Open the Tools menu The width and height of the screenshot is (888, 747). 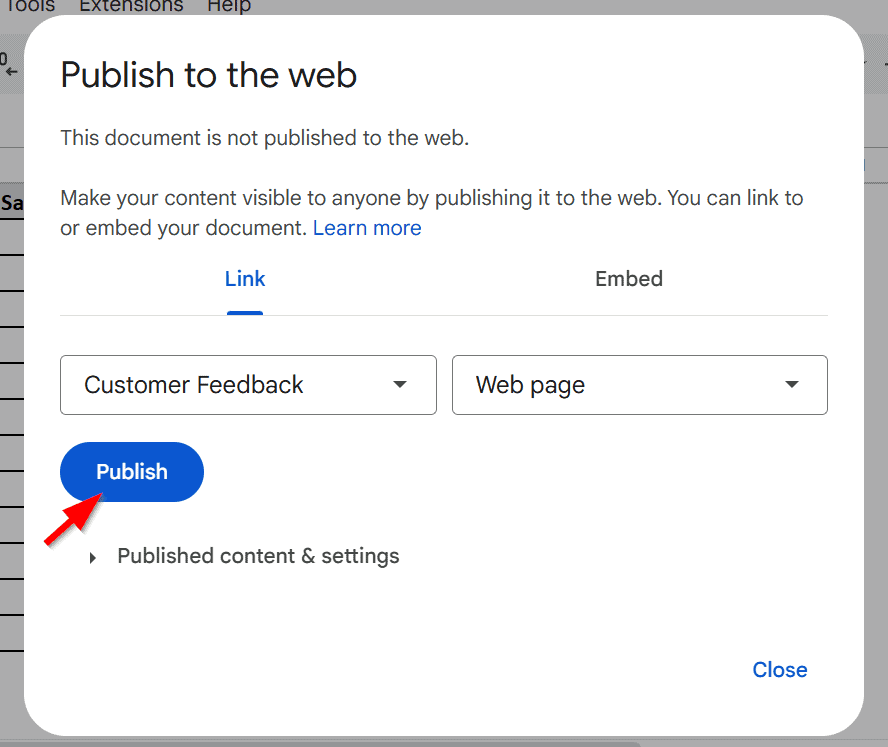point(29,6)
